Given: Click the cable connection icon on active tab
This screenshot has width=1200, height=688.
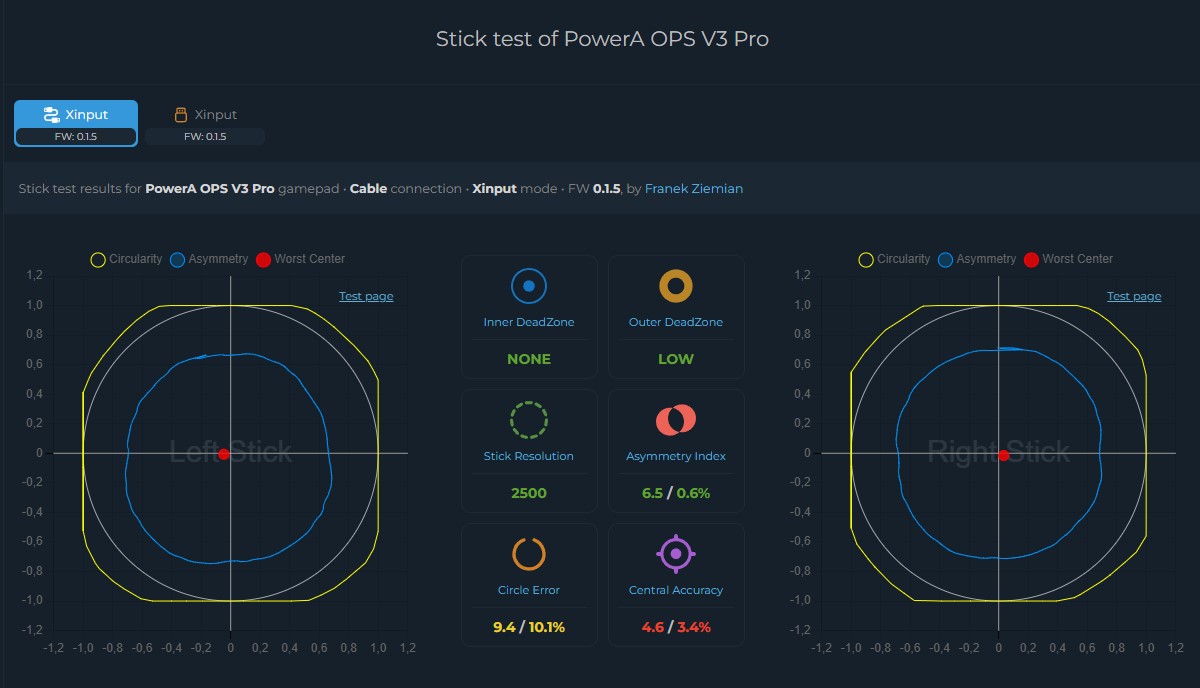Looking at the screenshot, I should tap(52, 115).
